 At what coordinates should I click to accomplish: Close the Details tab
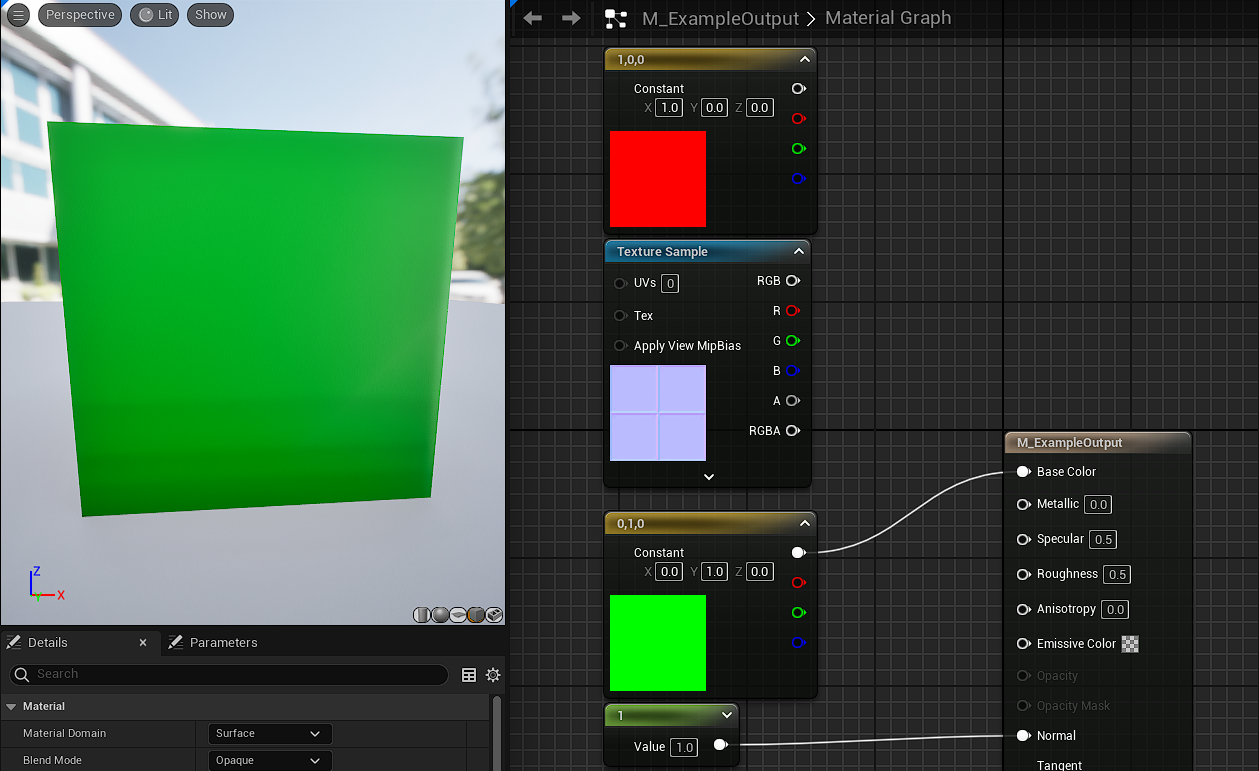coord(143,643)
